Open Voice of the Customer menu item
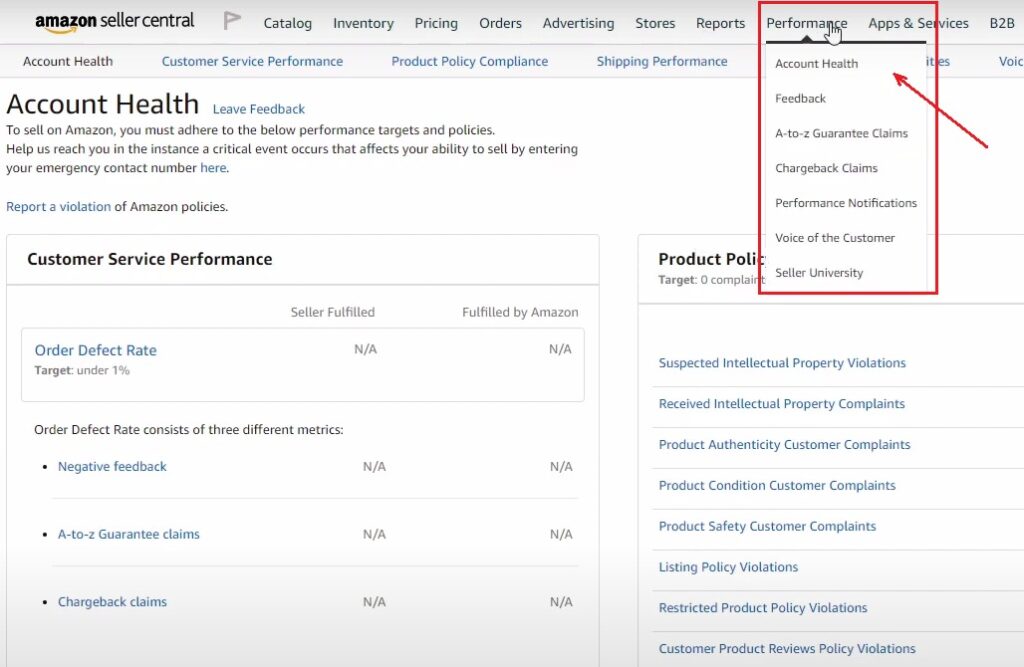1024x667 pixels. click(834, 238)
